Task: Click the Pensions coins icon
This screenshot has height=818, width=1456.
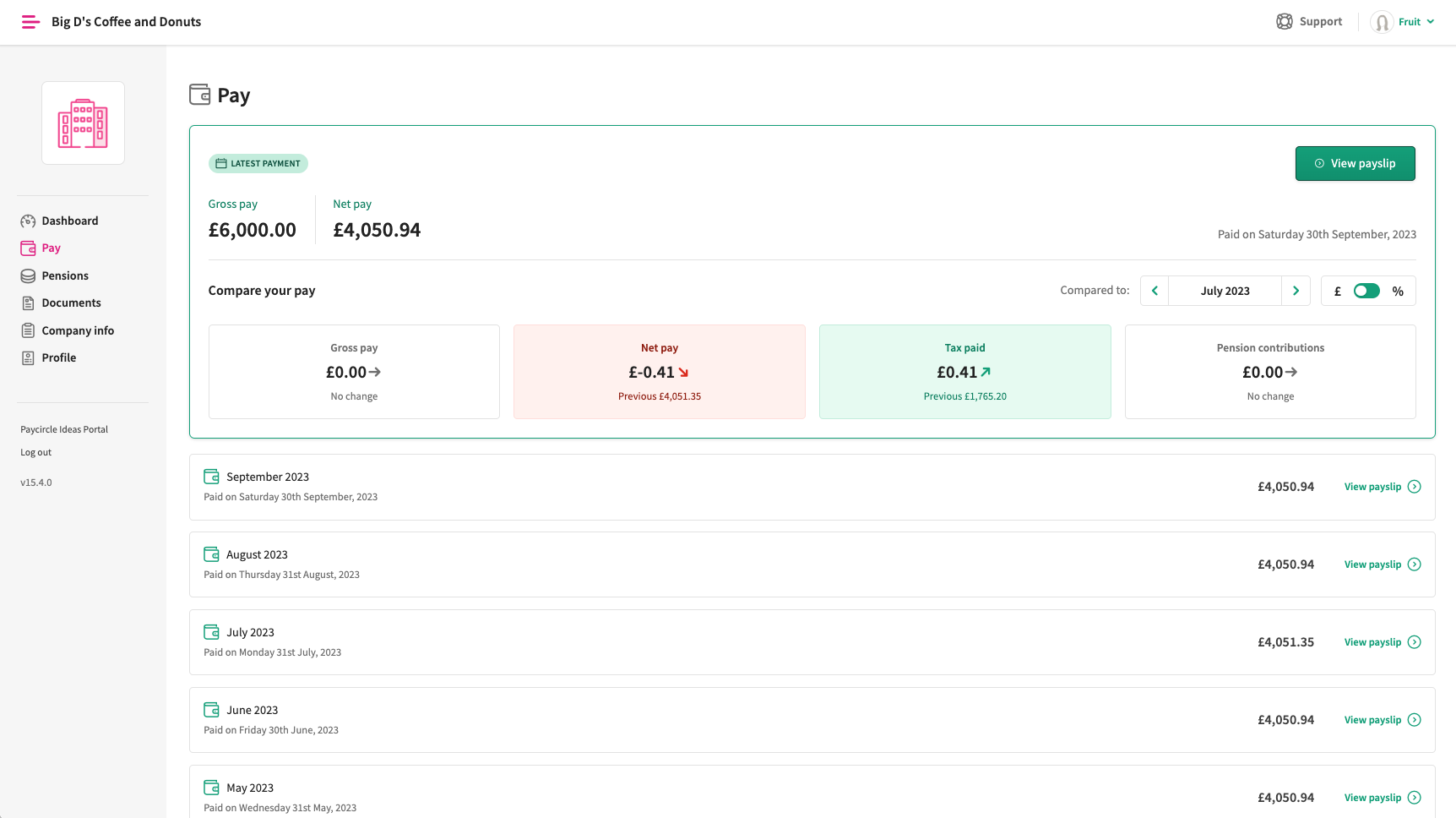Action: (x=28, y=276)
